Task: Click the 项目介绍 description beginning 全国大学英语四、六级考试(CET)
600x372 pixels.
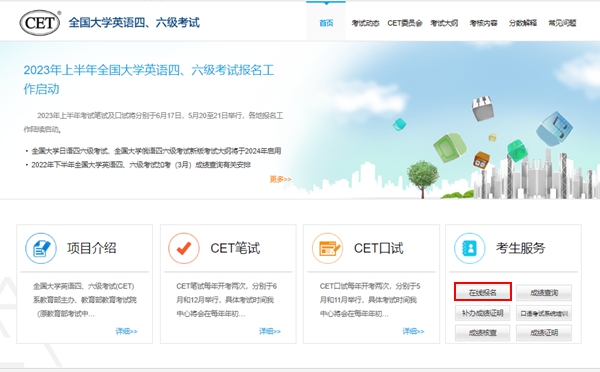Action: 85,300
